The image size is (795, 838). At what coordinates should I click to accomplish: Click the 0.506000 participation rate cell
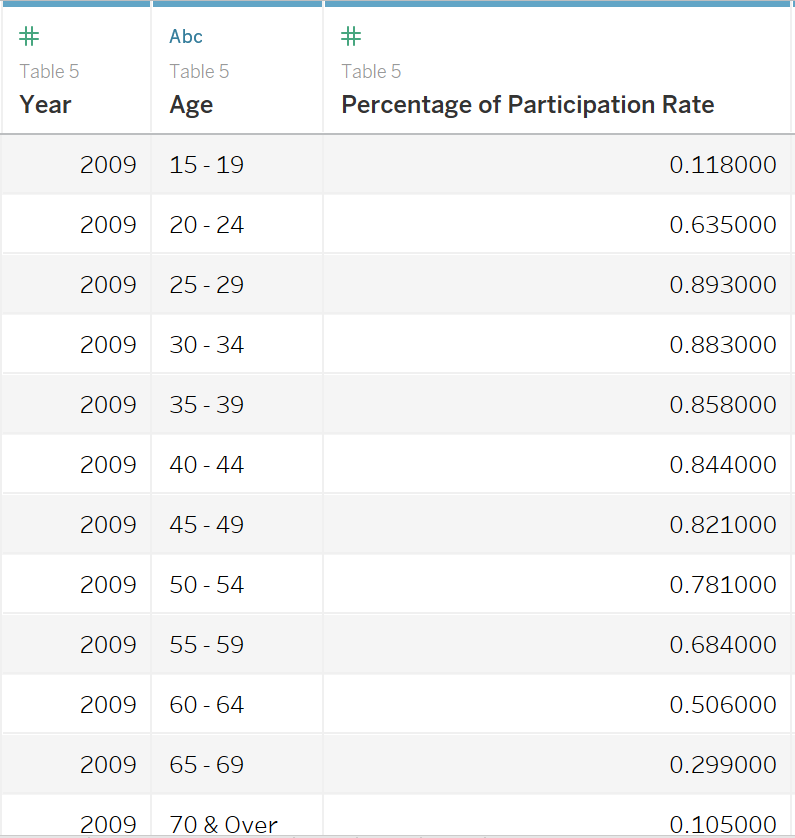[723, 704]
